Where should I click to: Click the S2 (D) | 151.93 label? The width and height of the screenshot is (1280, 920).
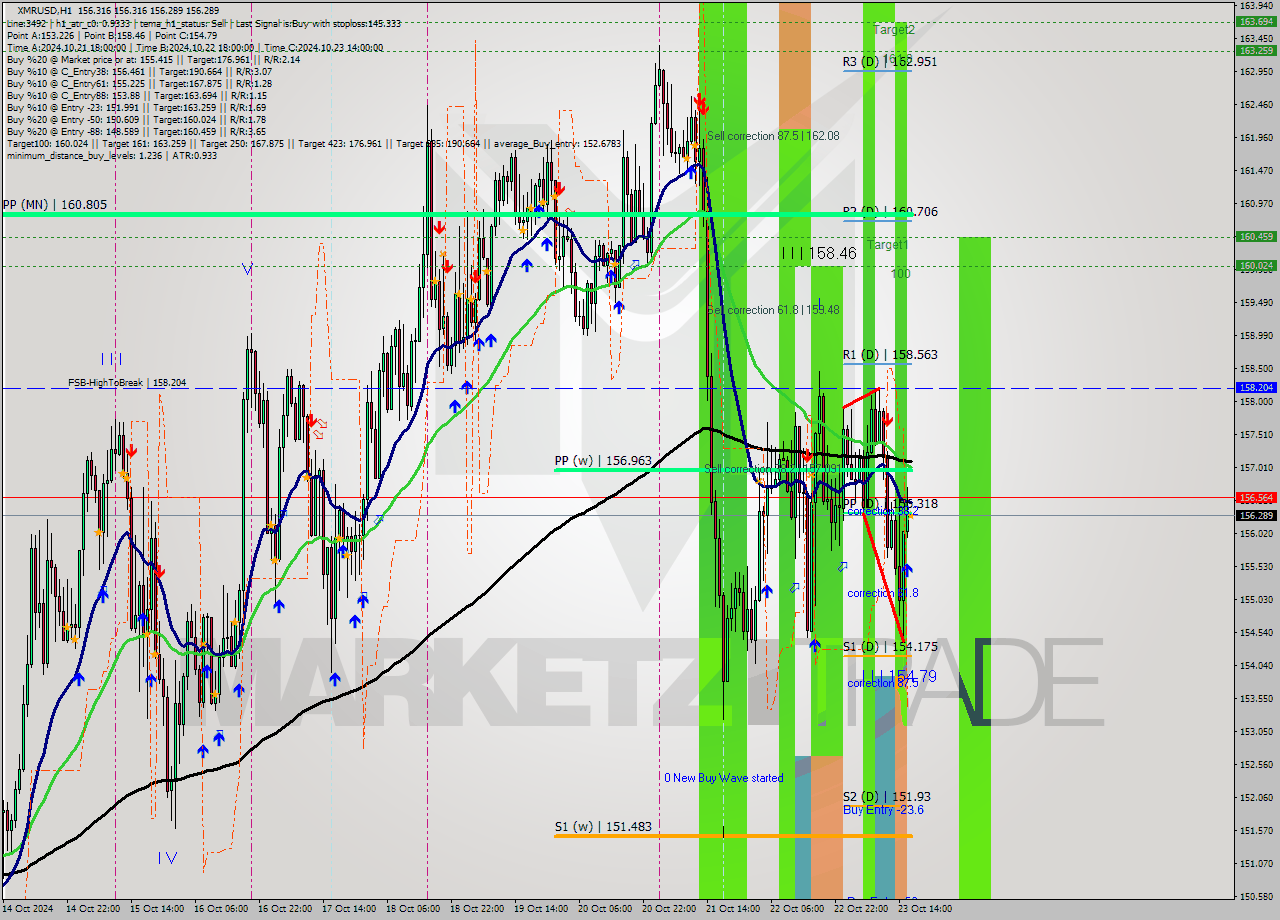click(x=886, y=797)
